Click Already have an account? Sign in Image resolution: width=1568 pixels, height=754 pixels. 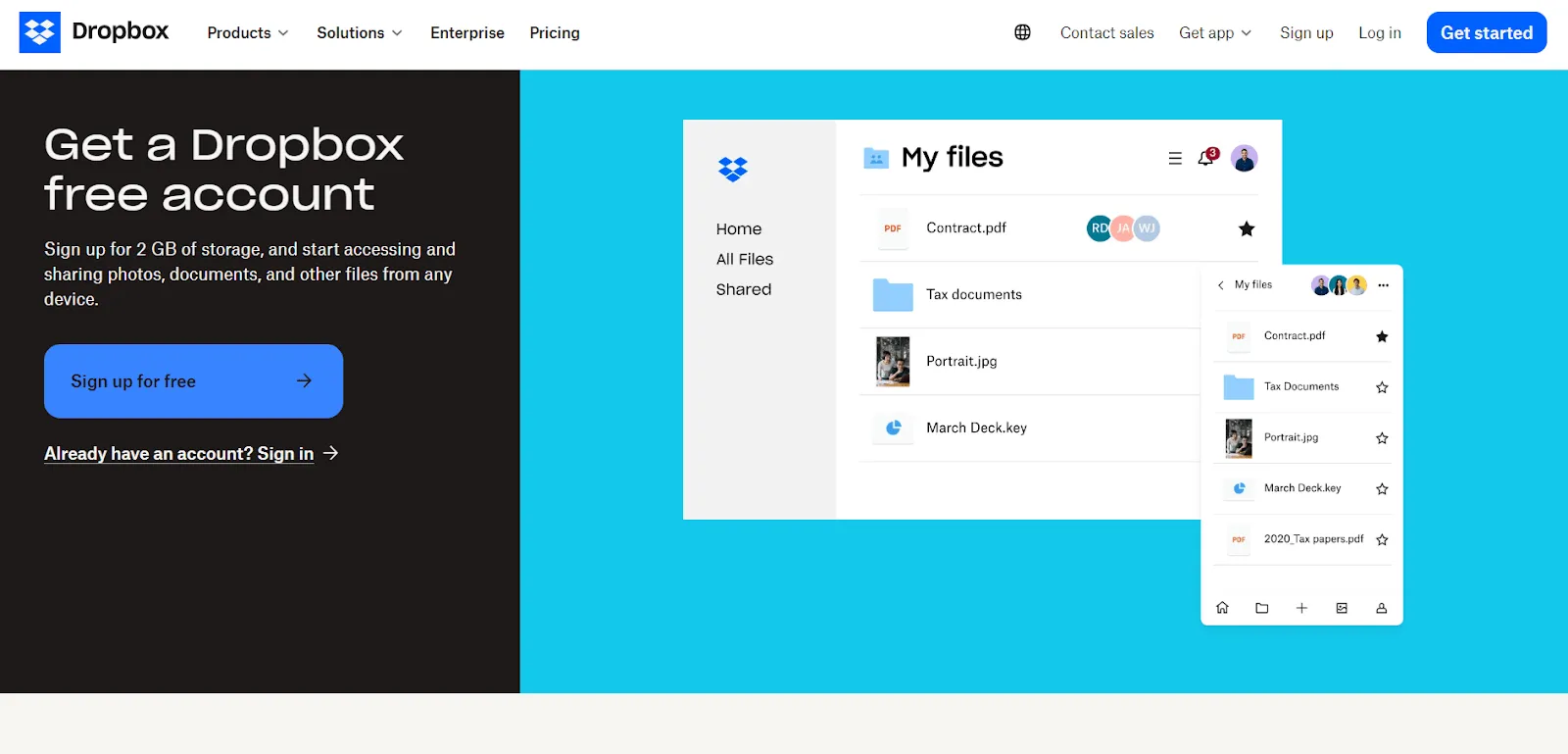[179, 453]
